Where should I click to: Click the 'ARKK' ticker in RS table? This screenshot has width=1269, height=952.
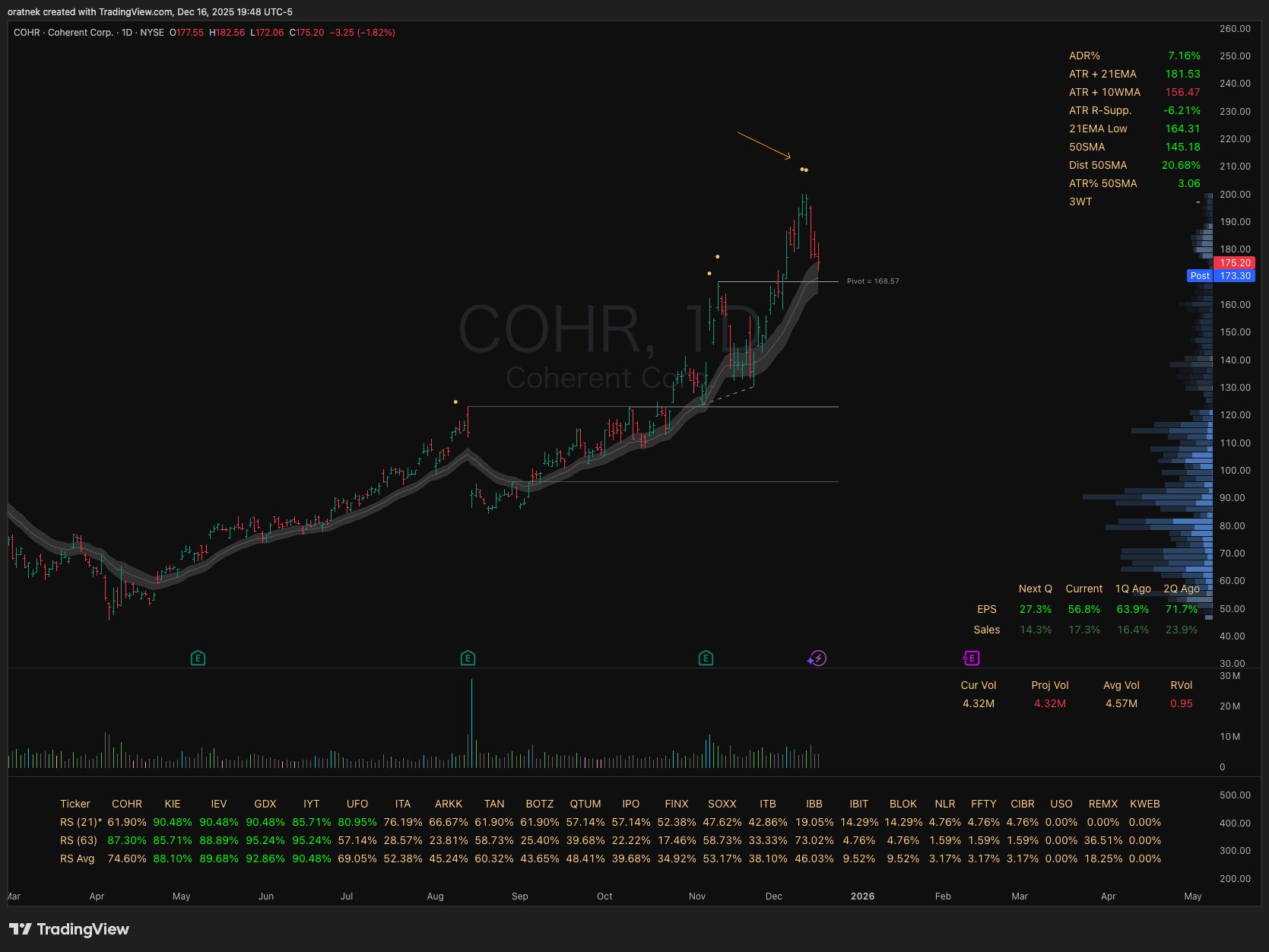[449, 804]
